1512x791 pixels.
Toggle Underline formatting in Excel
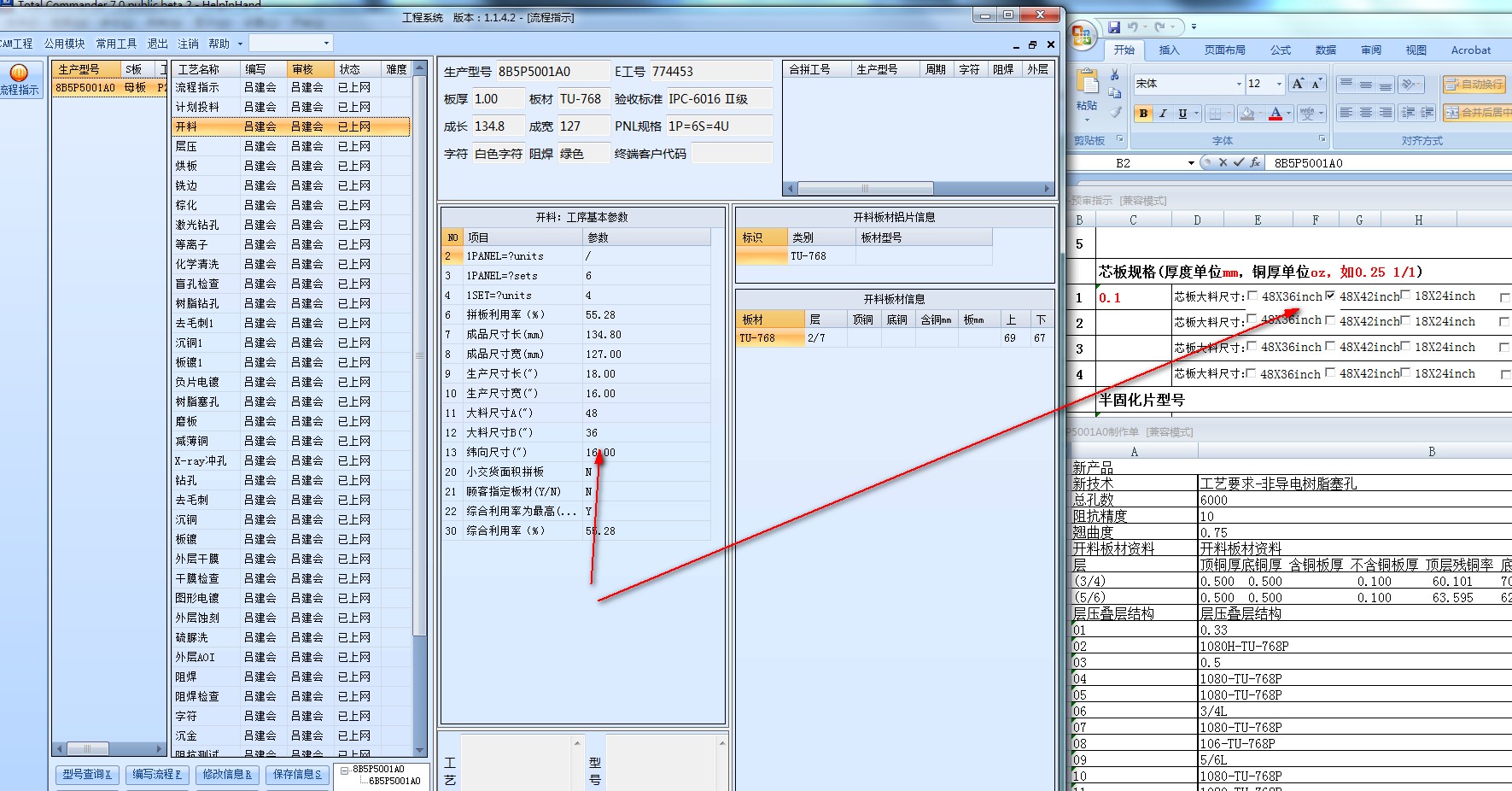(1182, 114)
